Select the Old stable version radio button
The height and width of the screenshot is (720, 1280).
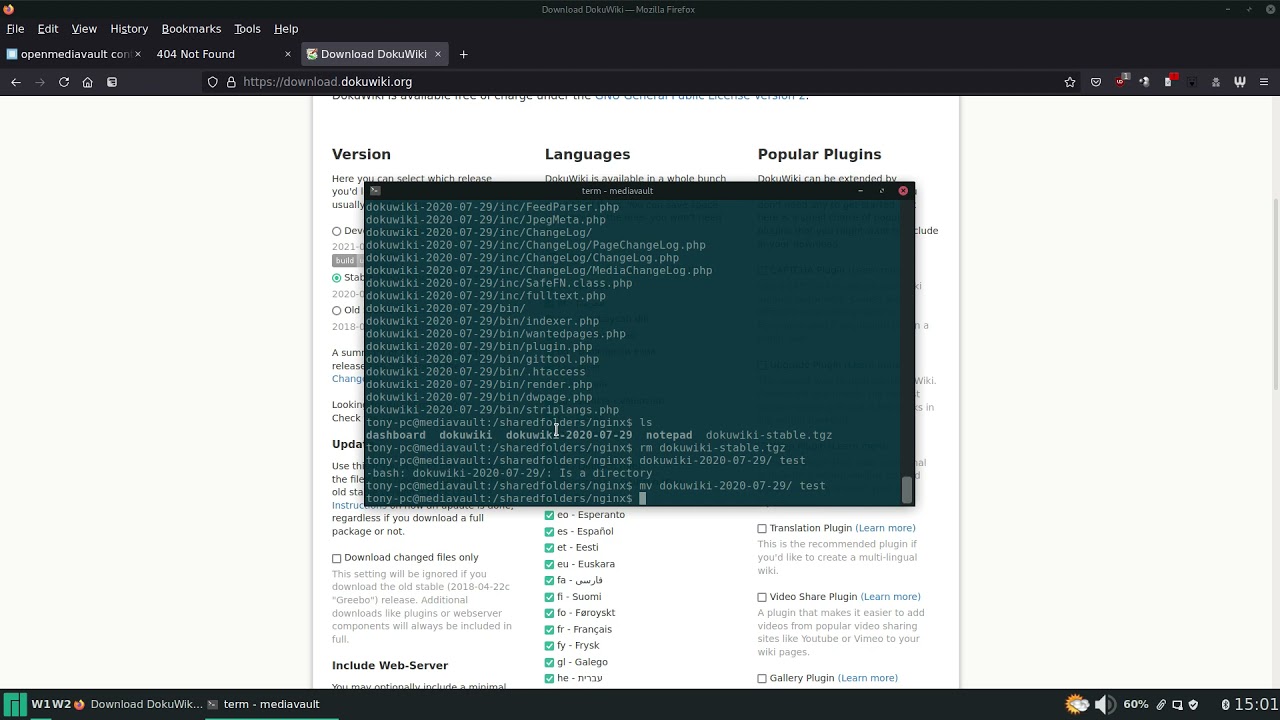coord(337,310)
